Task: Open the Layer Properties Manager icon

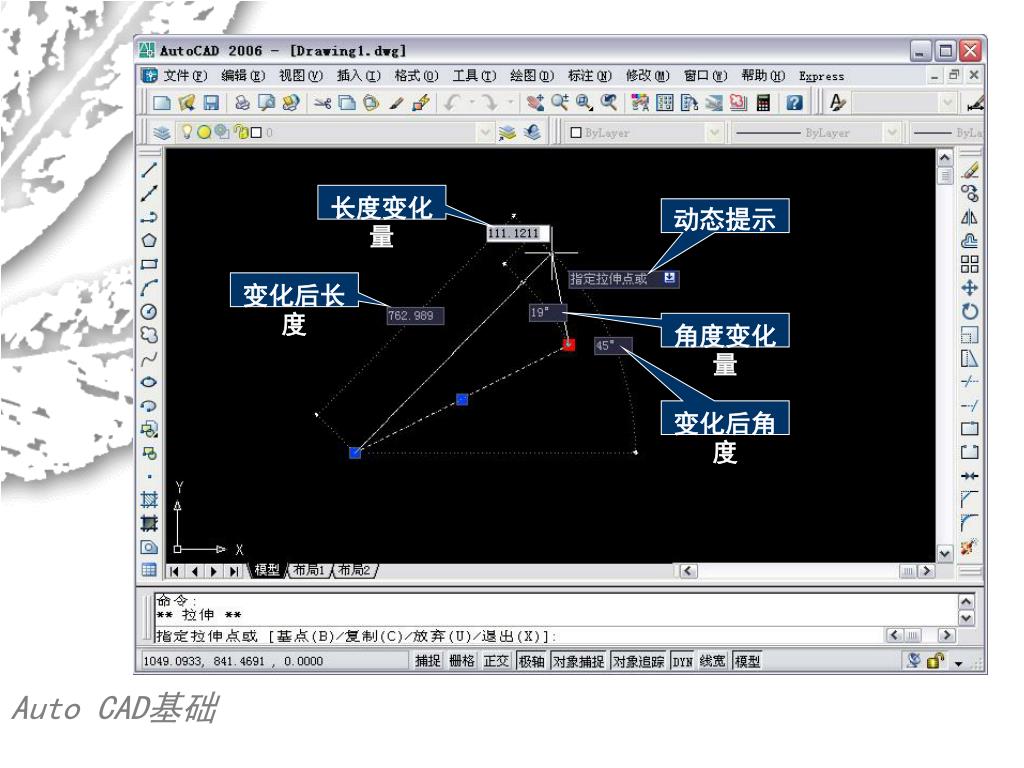Action: (x=161, y=133)
